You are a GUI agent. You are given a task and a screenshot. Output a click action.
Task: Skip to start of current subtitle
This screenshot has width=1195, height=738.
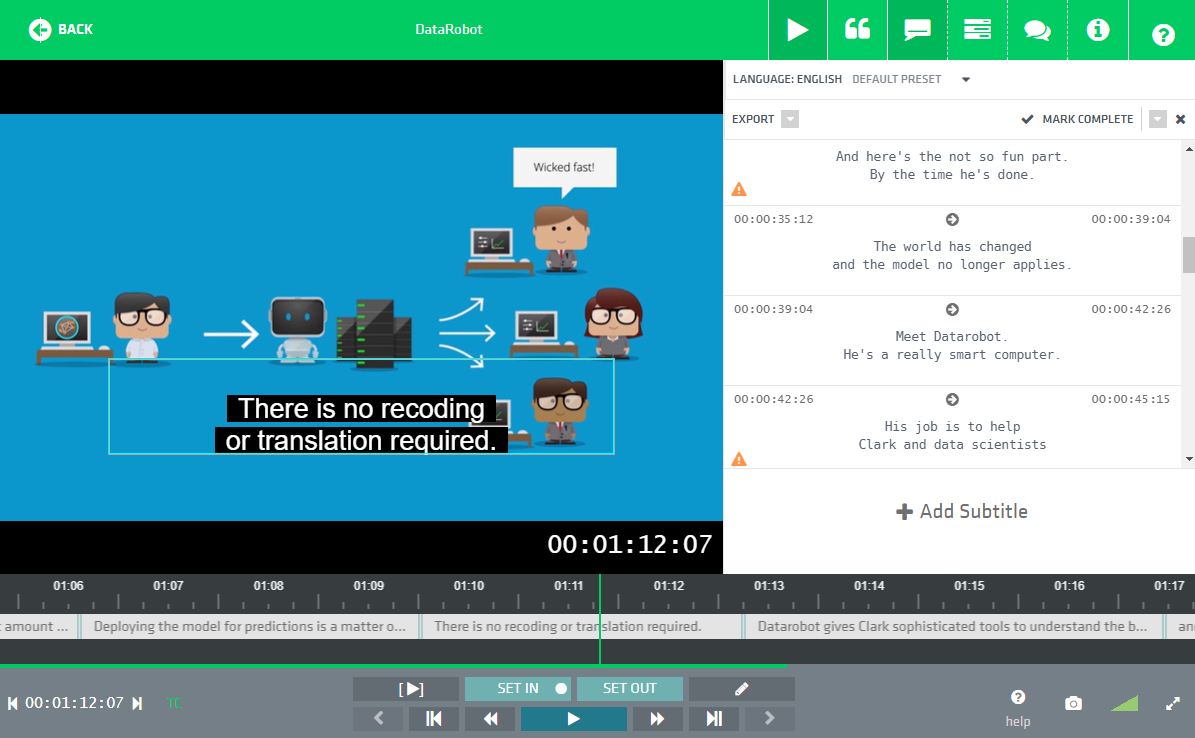pyautogui.click(x=434, y=718)
